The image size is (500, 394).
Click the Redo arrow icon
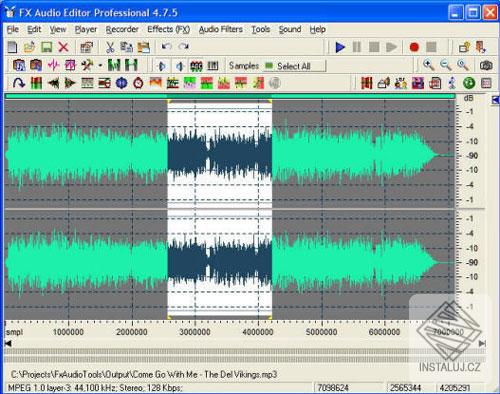coord(183,46)
